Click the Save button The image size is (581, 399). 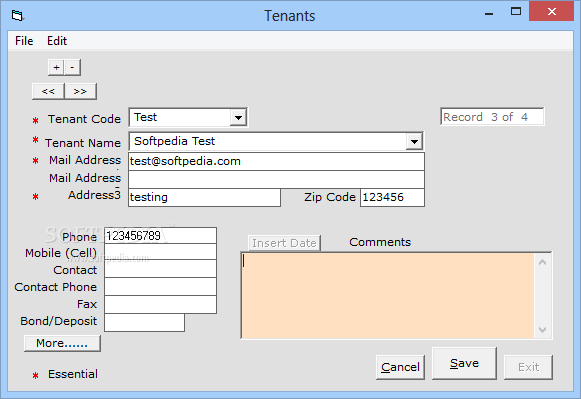coord(464,363)
